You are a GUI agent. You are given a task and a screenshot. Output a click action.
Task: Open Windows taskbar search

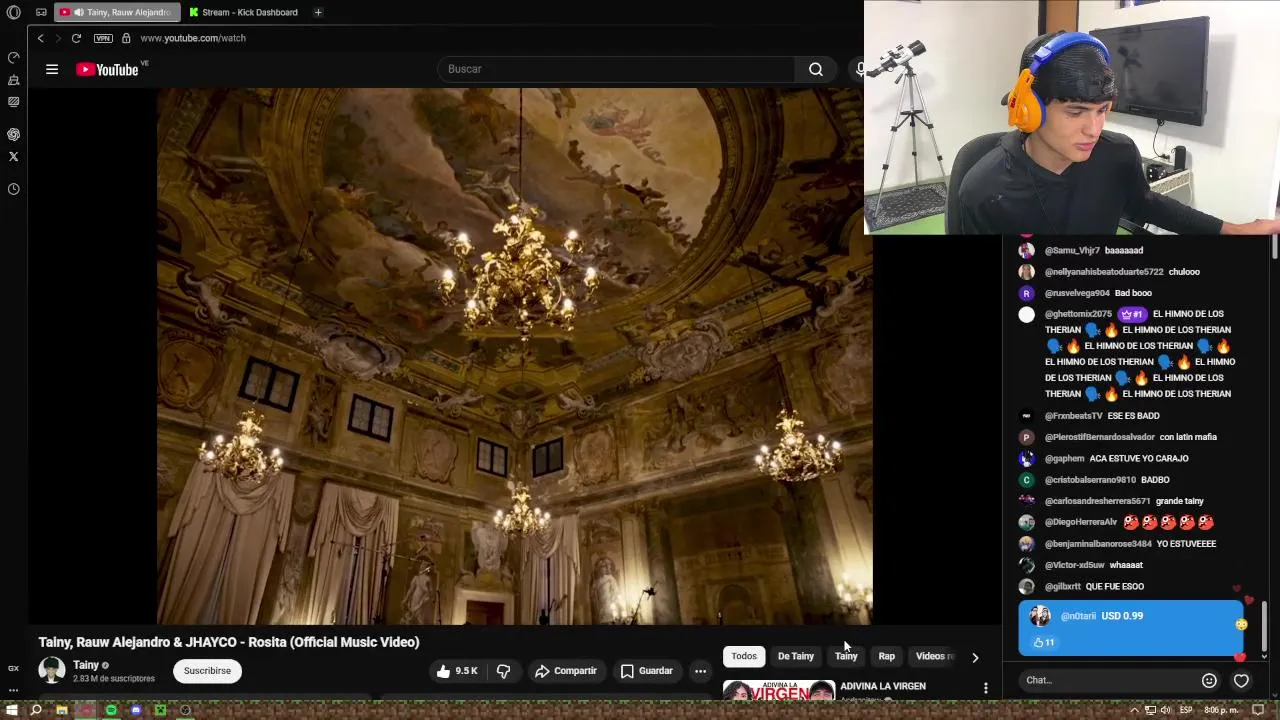tap(36, 710)
